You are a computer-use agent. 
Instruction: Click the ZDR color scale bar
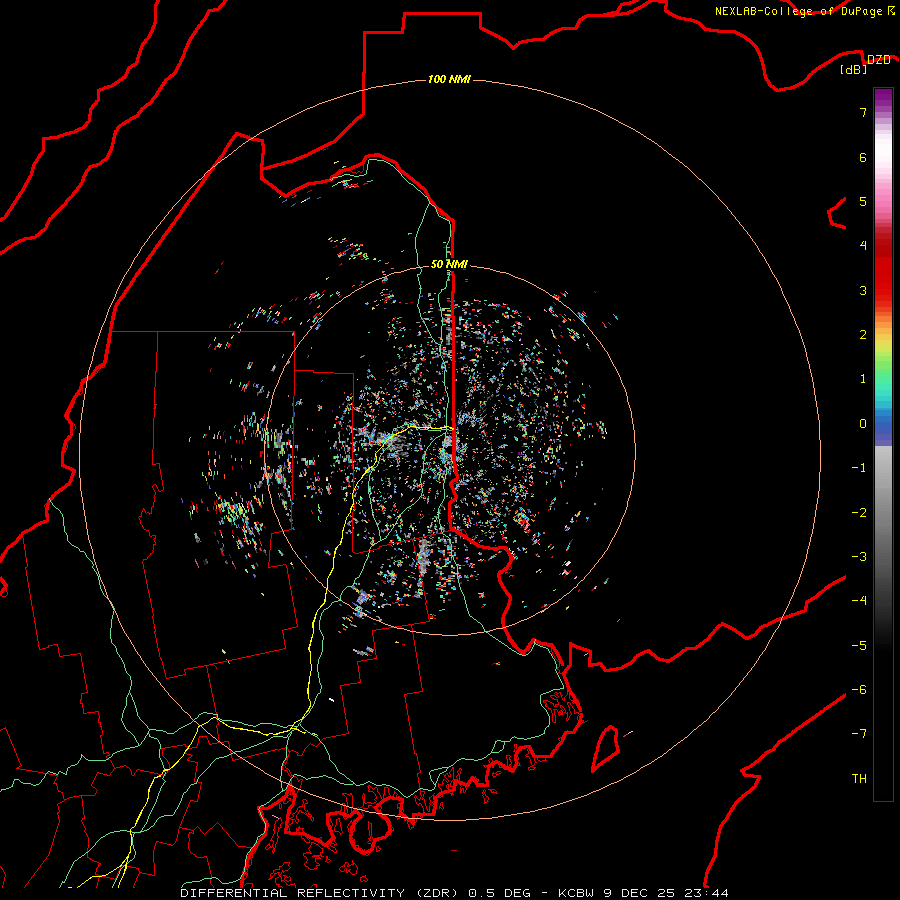(x=883, y=444)
